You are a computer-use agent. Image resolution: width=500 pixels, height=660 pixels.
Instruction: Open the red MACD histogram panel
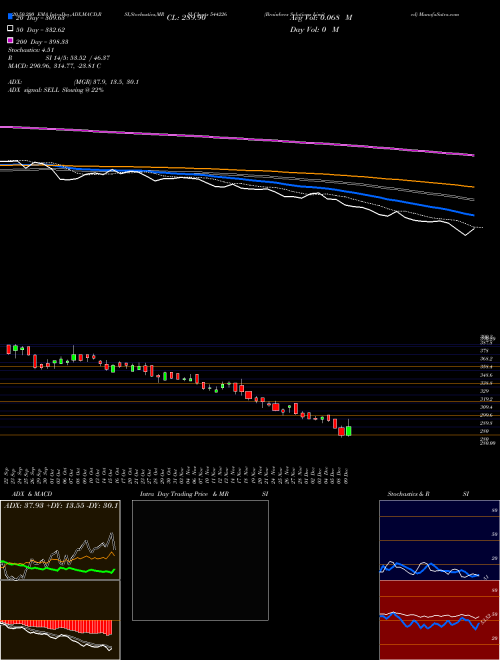pos(60,620)
